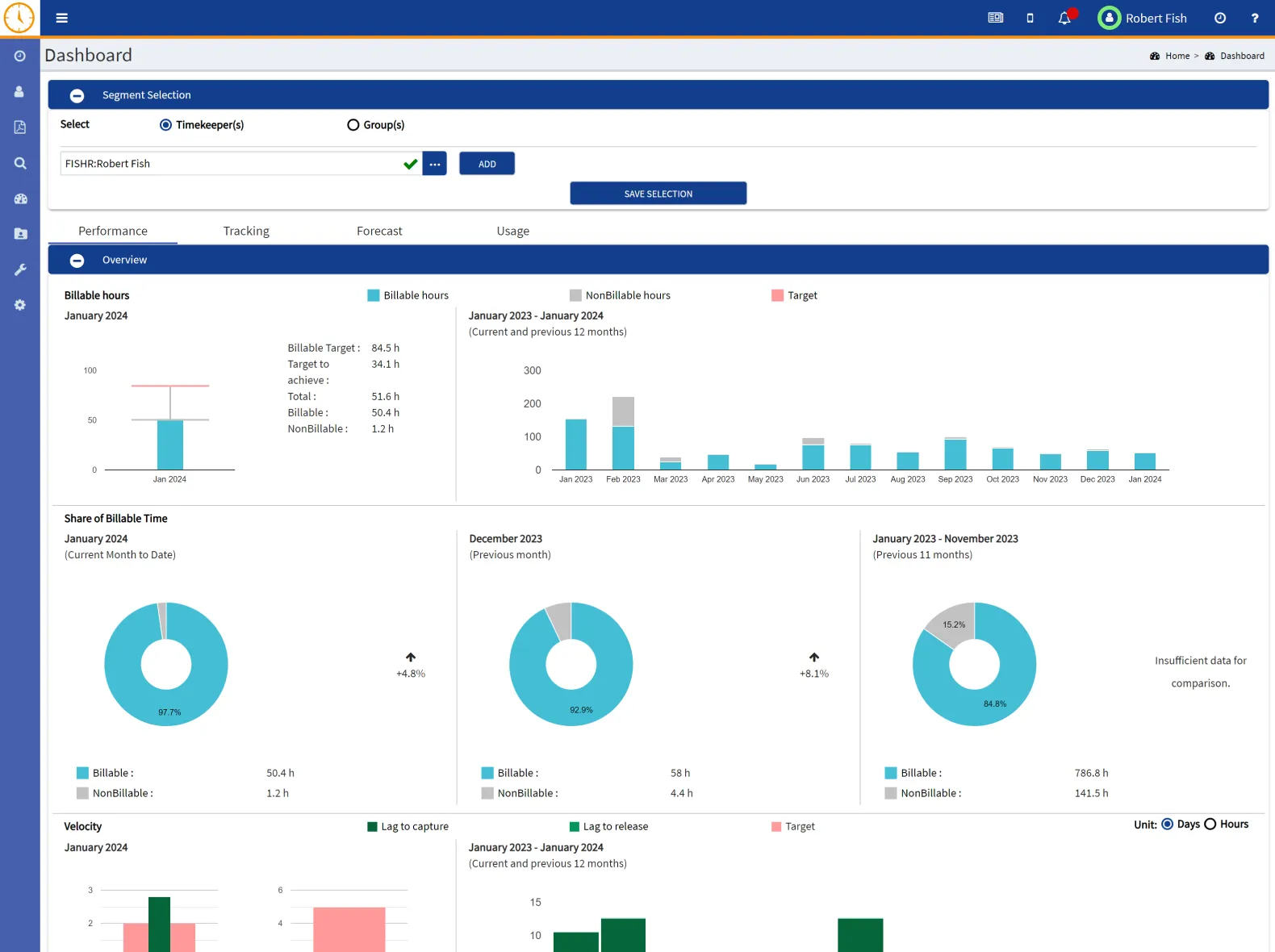Switch to the Performance tab

click(113, 231)
